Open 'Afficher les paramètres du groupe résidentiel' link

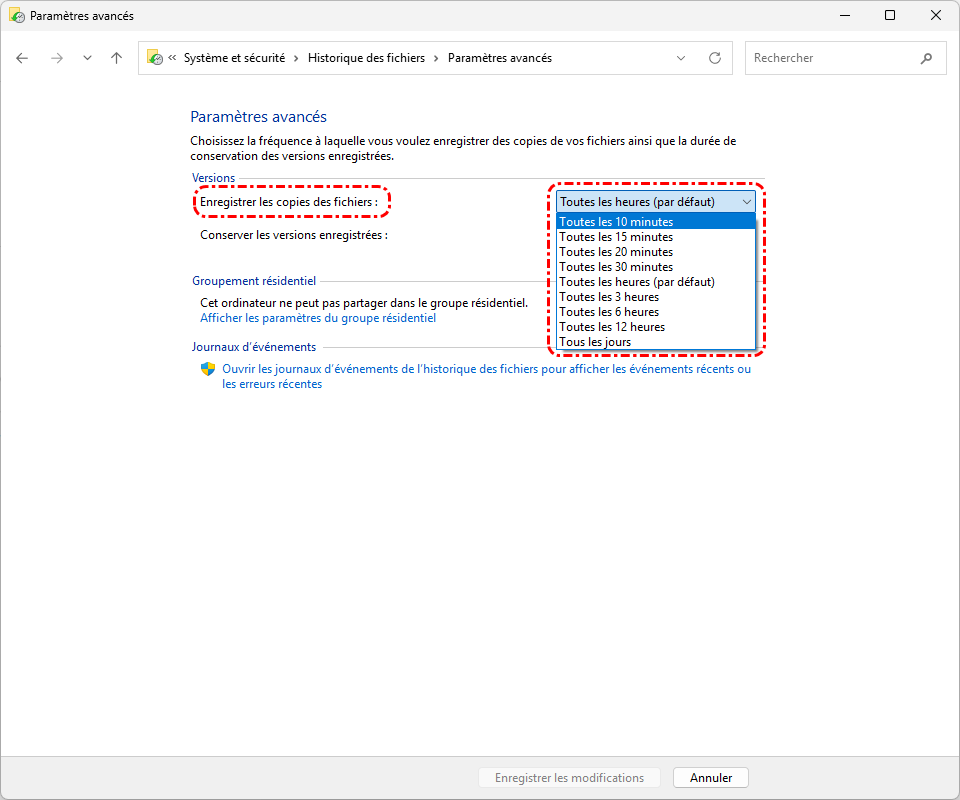coord(318,318)
